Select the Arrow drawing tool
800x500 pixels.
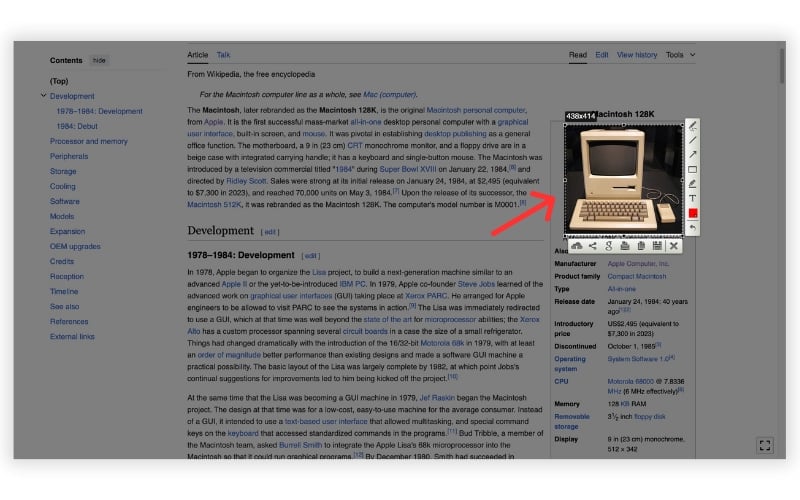pyautogui.click(x=692, y=155)
